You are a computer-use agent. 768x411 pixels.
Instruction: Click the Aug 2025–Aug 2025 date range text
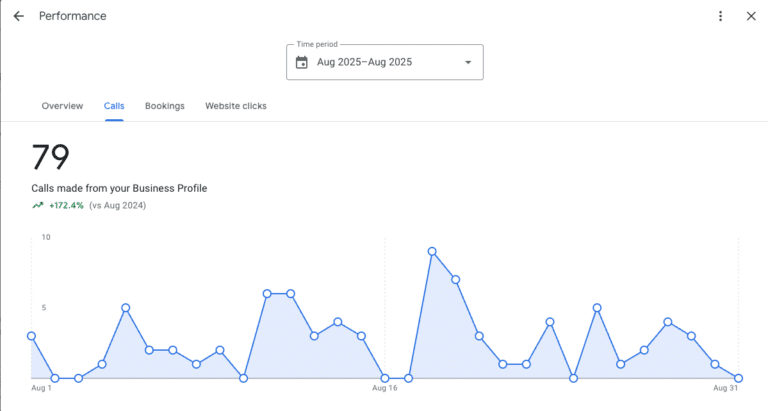tap(364, 63)
